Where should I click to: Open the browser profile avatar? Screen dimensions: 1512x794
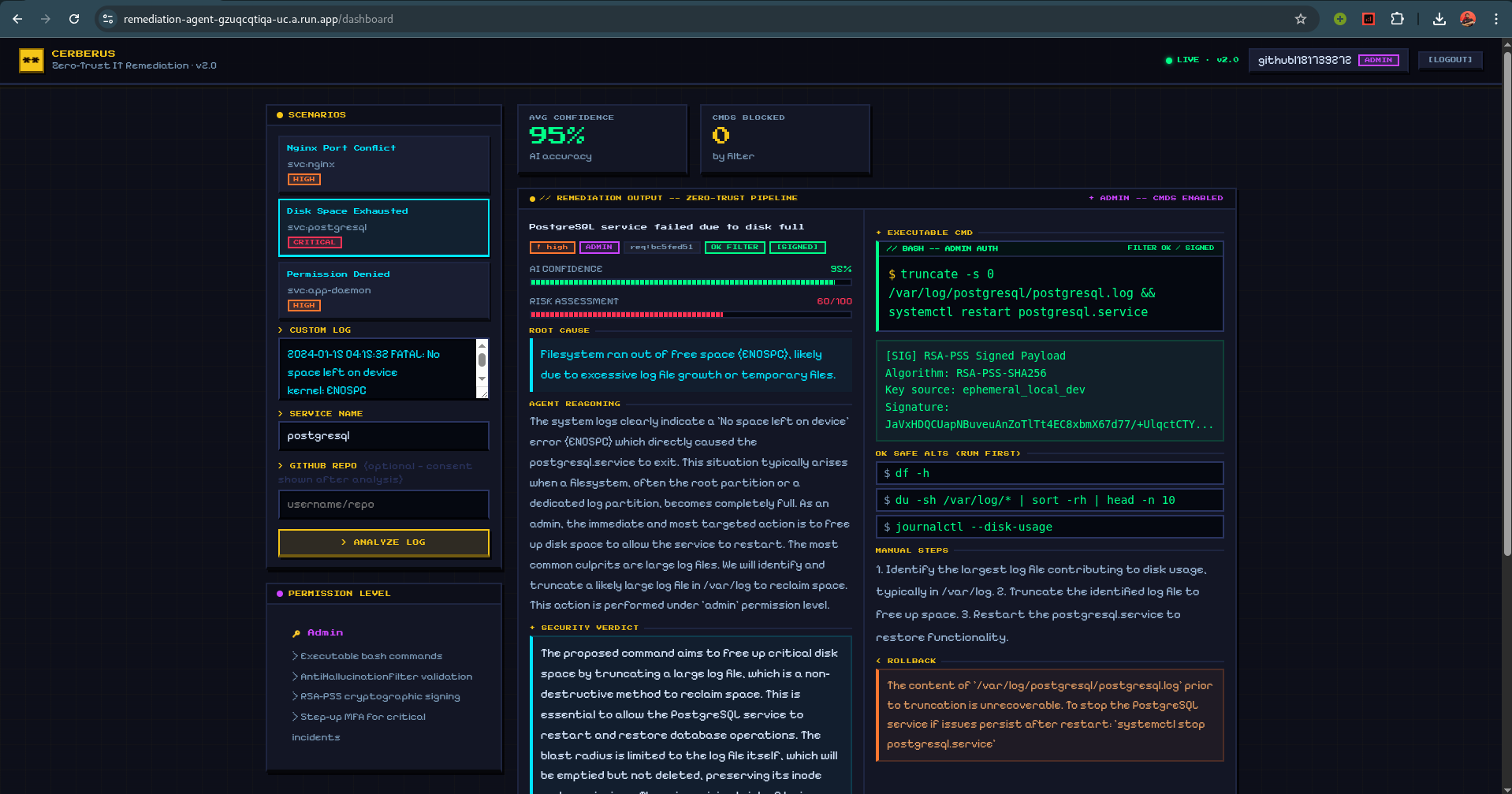click(x=1468, y=19)
